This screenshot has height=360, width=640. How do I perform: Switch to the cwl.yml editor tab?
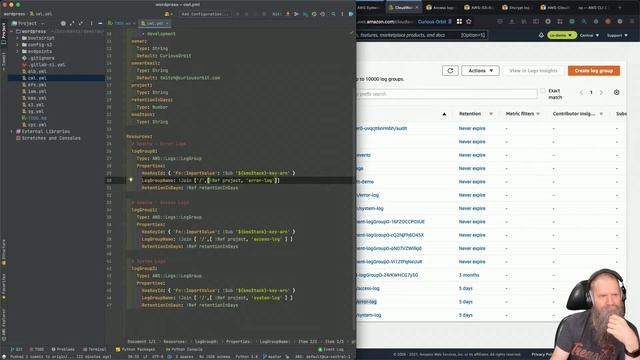(x=154, y=23)
